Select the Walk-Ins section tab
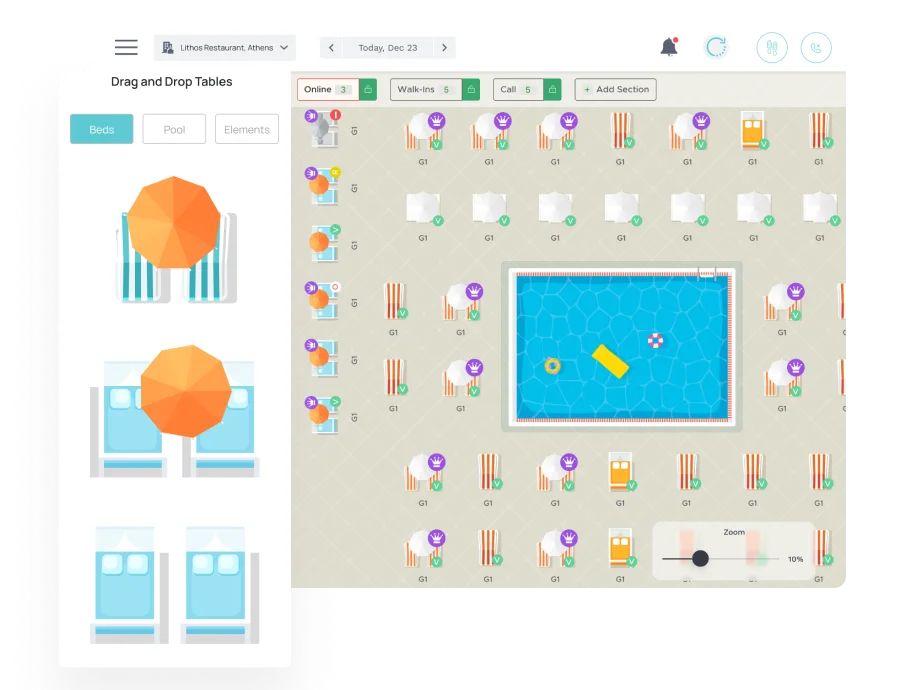This screenshot has height=690, width=906. [426, 90]
